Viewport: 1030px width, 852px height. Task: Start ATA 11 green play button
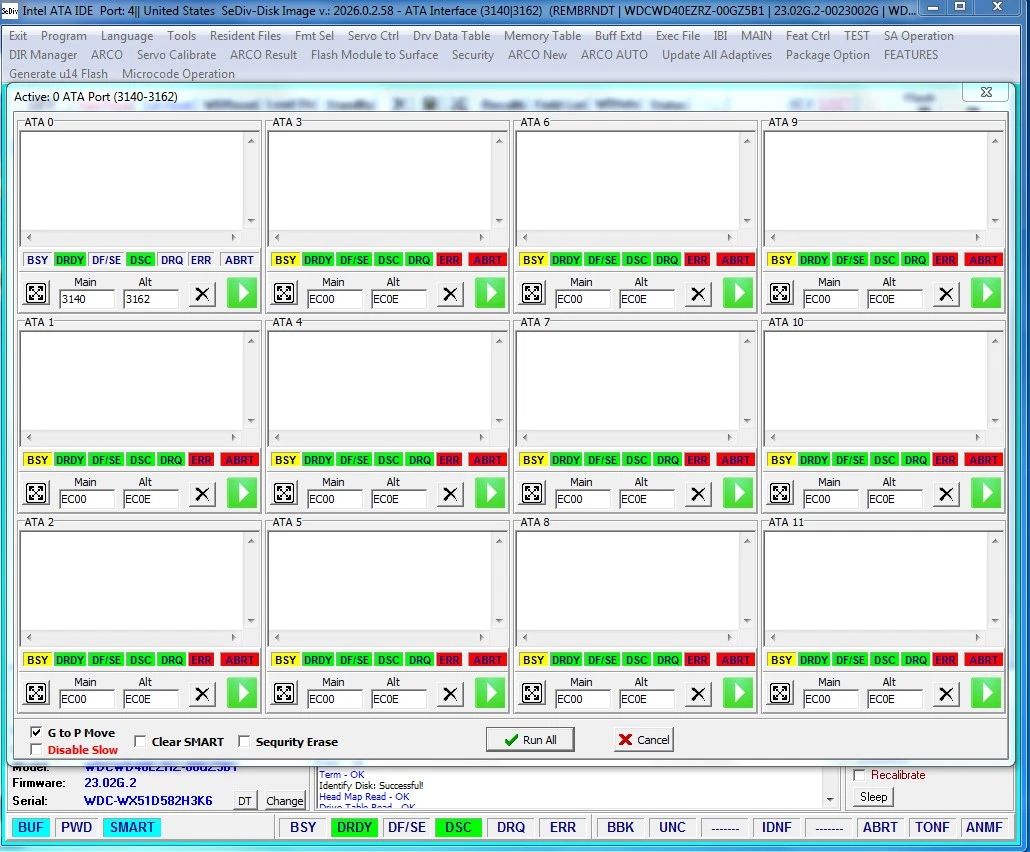(x=986, y=693)
